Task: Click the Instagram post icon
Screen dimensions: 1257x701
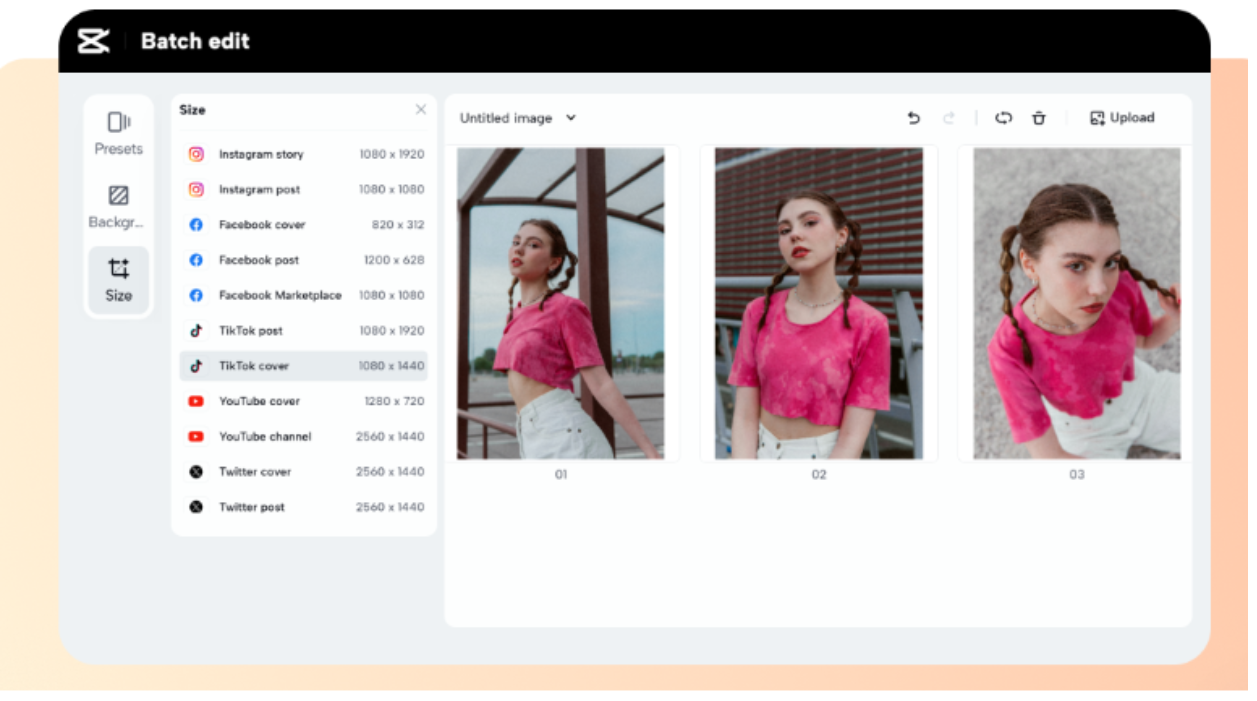Action: (196, 189)
